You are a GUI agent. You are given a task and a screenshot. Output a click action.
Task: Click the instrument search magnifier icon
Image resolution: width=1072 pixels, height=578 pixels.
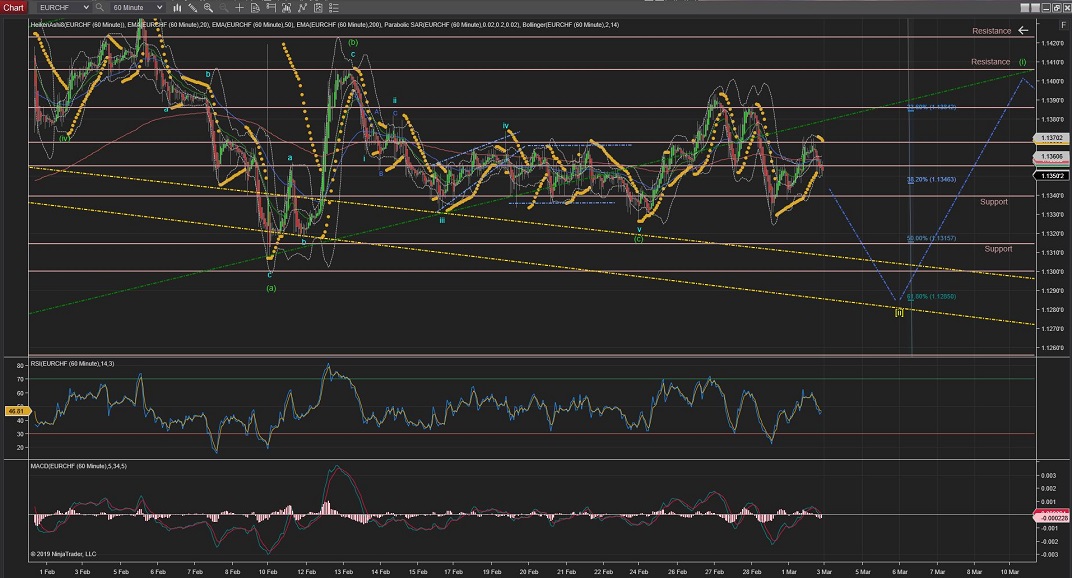[x=100, y=8]
